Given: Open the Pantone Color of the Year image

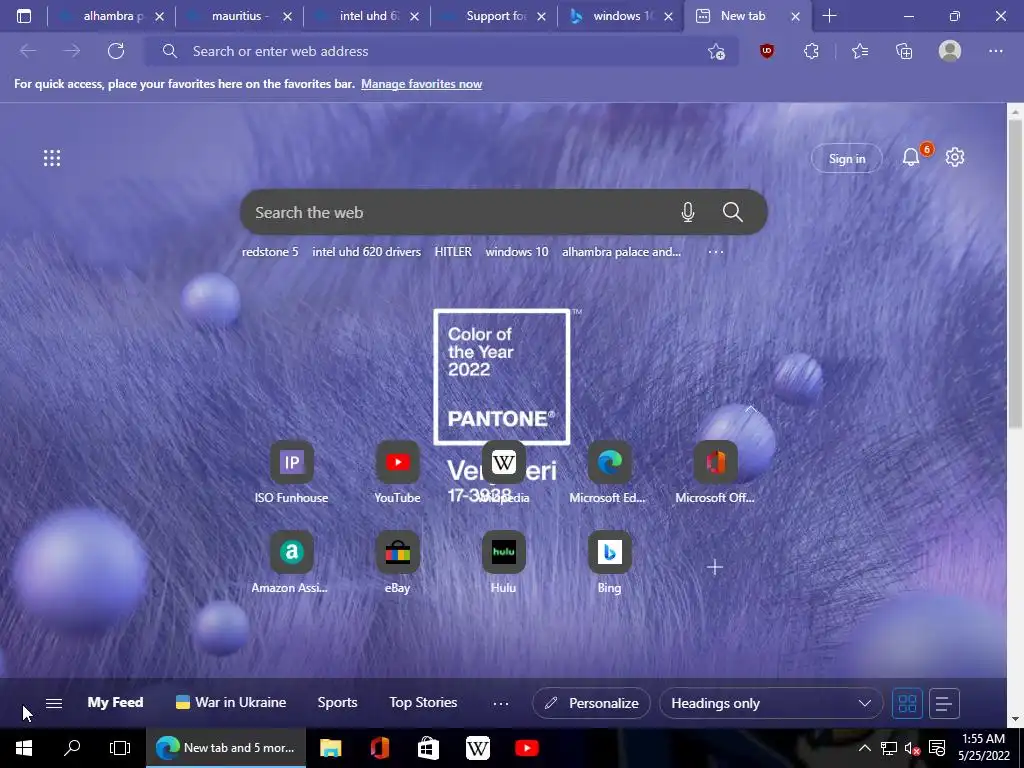Looking at the screenshot, I should coord(502,377).
